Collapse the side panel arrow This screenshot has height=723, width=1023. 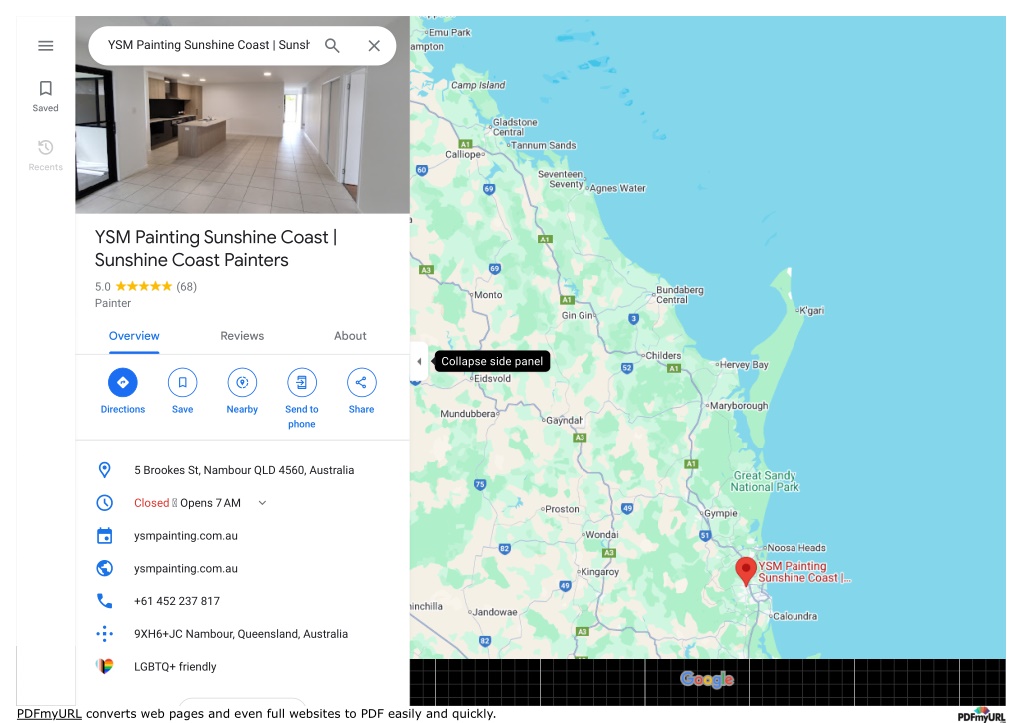coord(419,362)
